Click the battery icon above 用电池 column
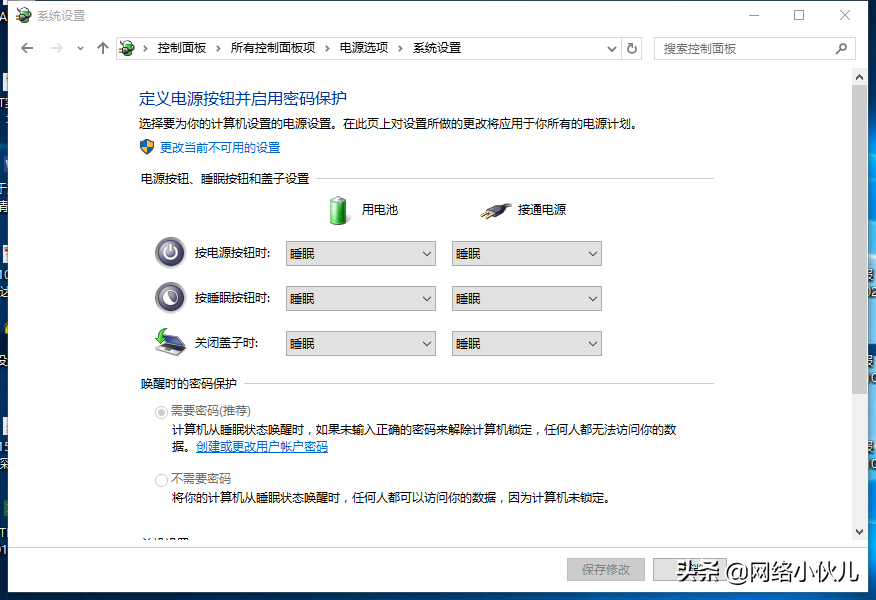Viewport: 876px width, 600px height. [337, 209]
